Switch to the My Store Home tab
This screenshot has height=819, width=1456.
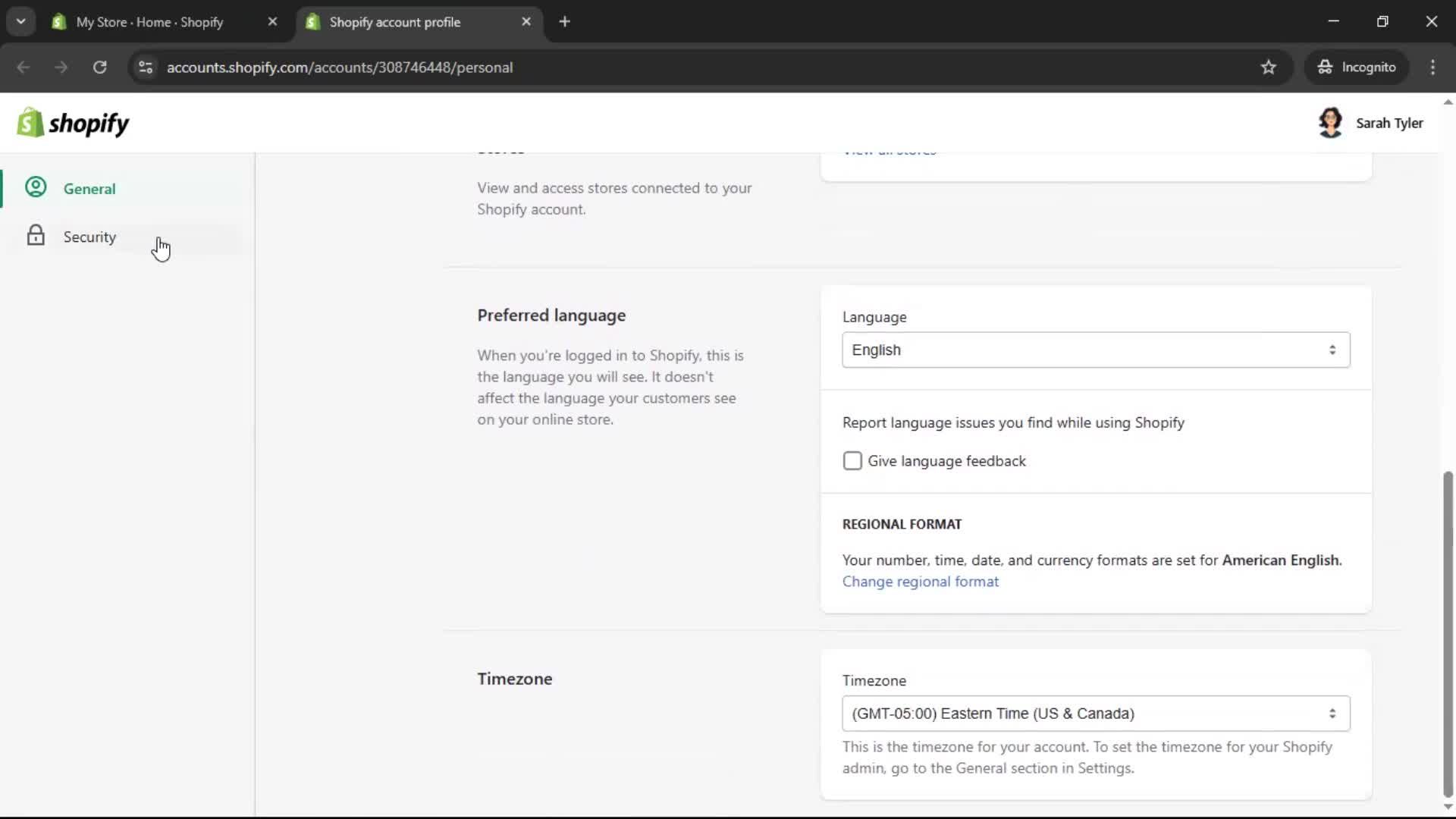click(152, 22)
